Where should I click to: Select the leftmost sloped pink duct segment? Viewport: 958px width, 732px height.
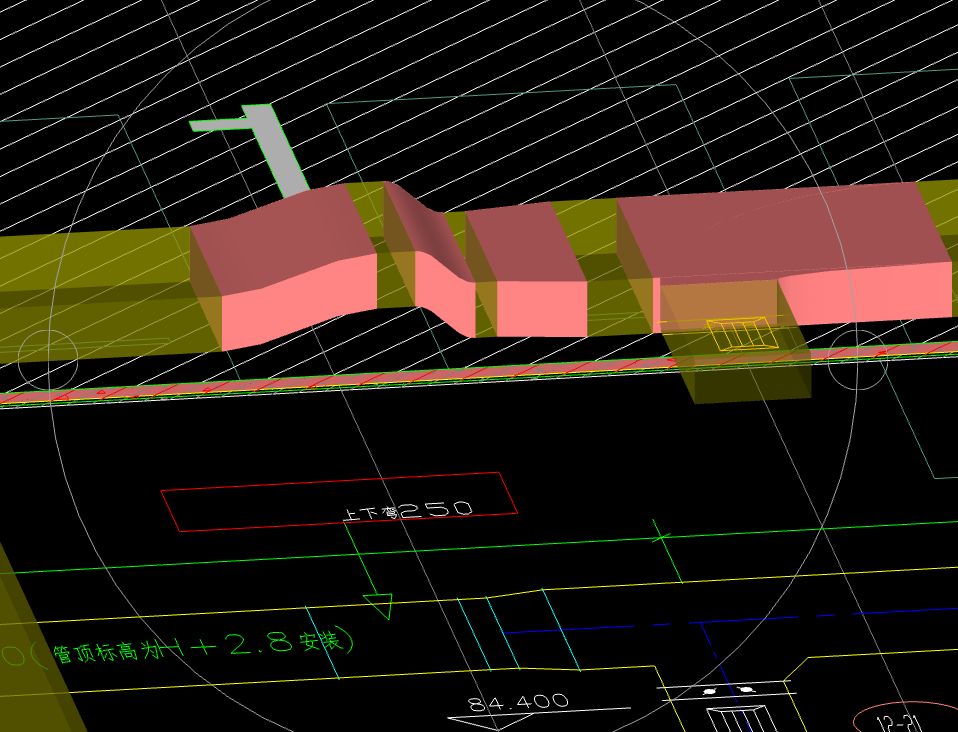[283, 266]
